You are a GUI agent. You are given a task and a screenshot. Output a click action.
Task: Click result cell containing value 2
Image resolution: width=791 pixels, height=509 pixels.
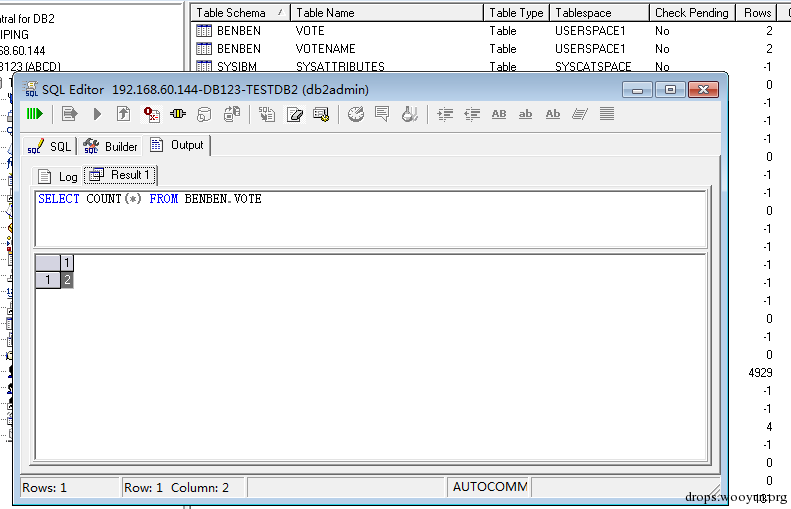(x=67, y=280)
